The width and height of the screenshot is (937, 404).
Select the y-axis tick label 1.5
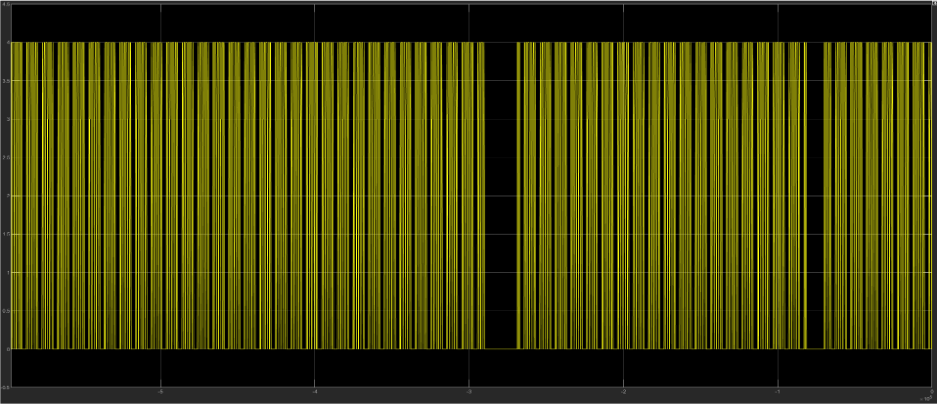[x=5, y=234]
